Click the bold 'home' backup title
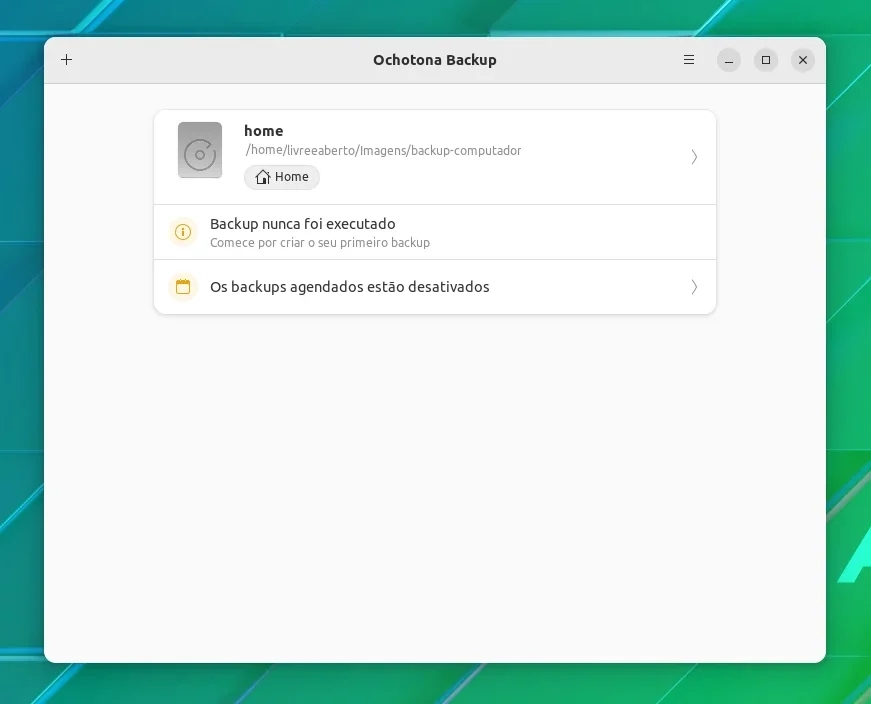 [264, 131]
